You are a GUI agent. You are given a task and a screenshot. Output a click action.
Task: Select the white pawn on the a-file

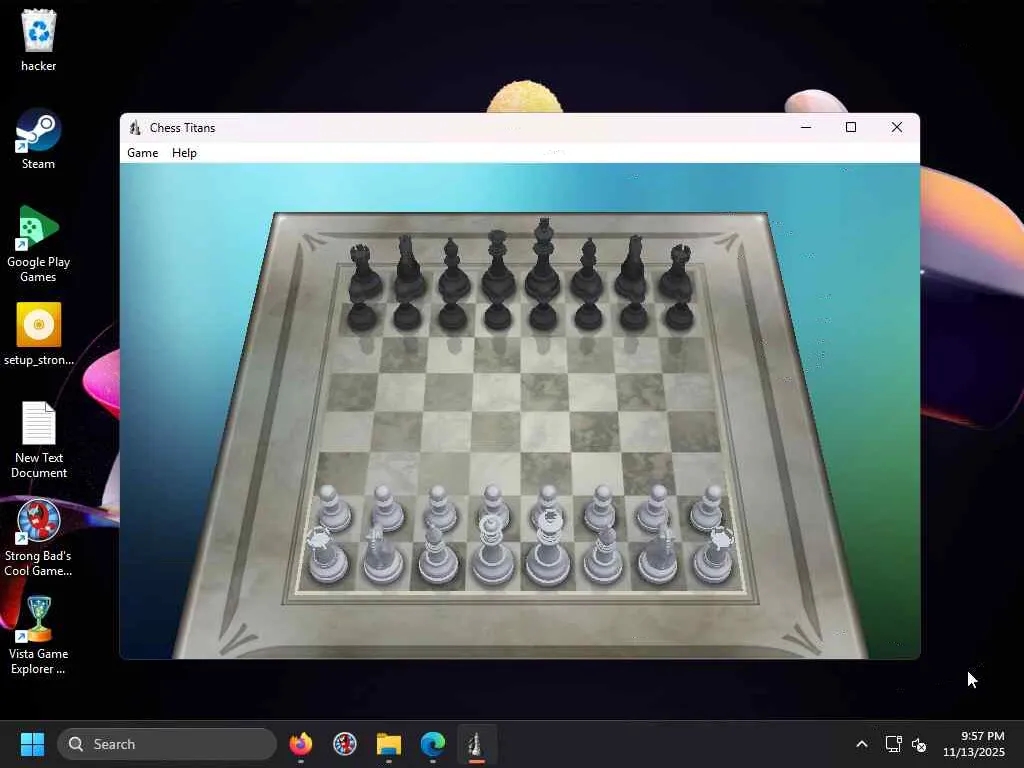tap(334, 508)
